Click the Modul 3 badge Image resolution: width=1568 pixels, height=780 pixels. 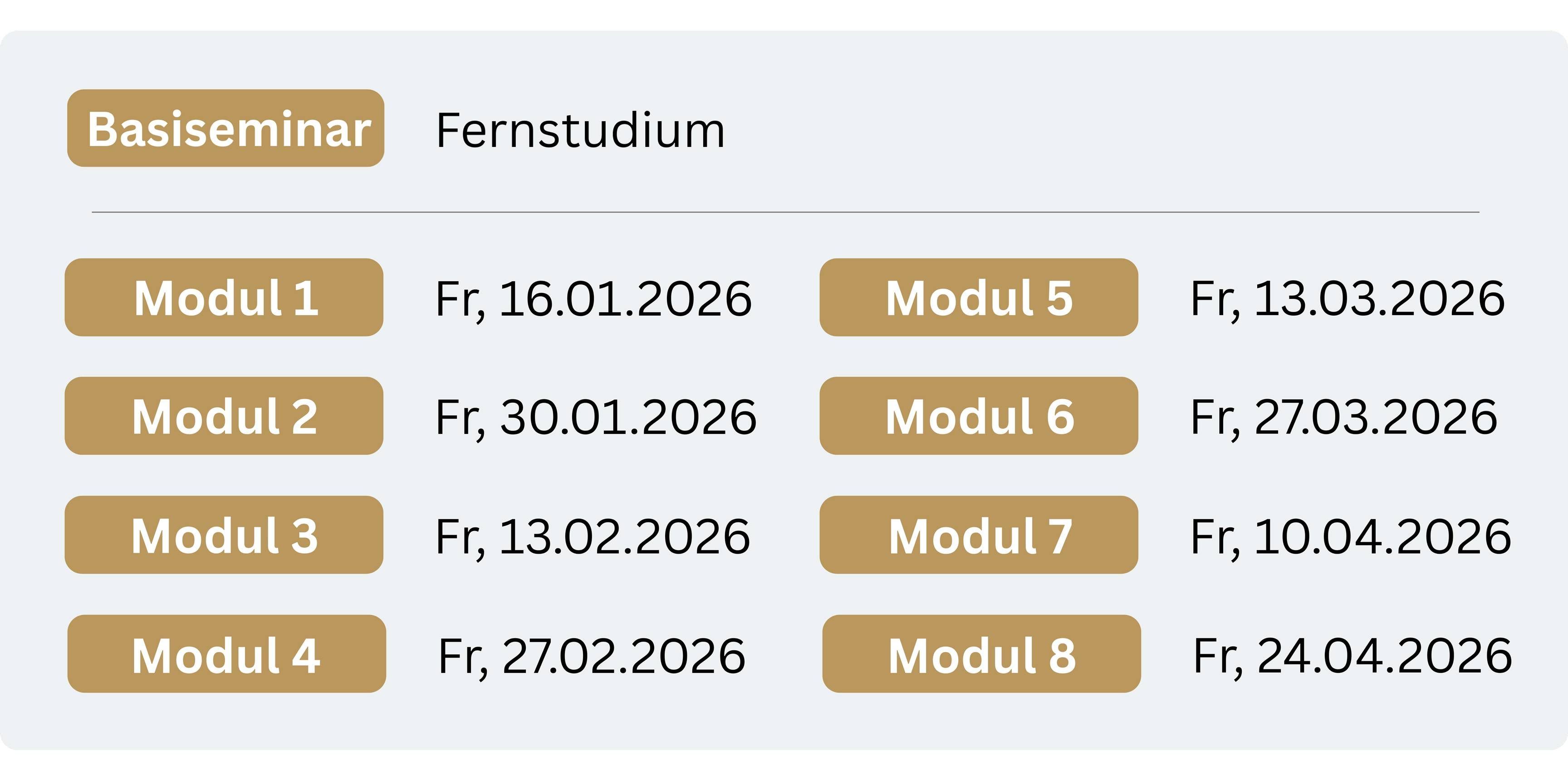click(x=224, y=535)
